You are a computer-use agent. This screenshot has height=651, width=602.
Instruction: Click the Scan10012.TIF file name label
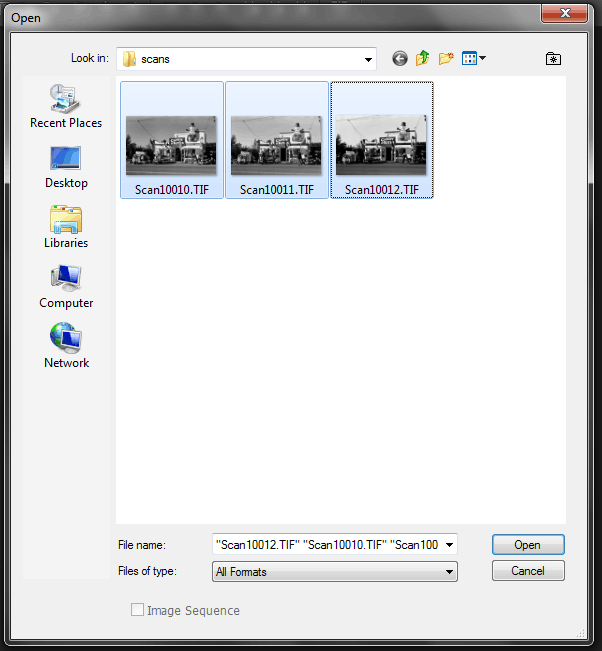click(x=382, y=190)
